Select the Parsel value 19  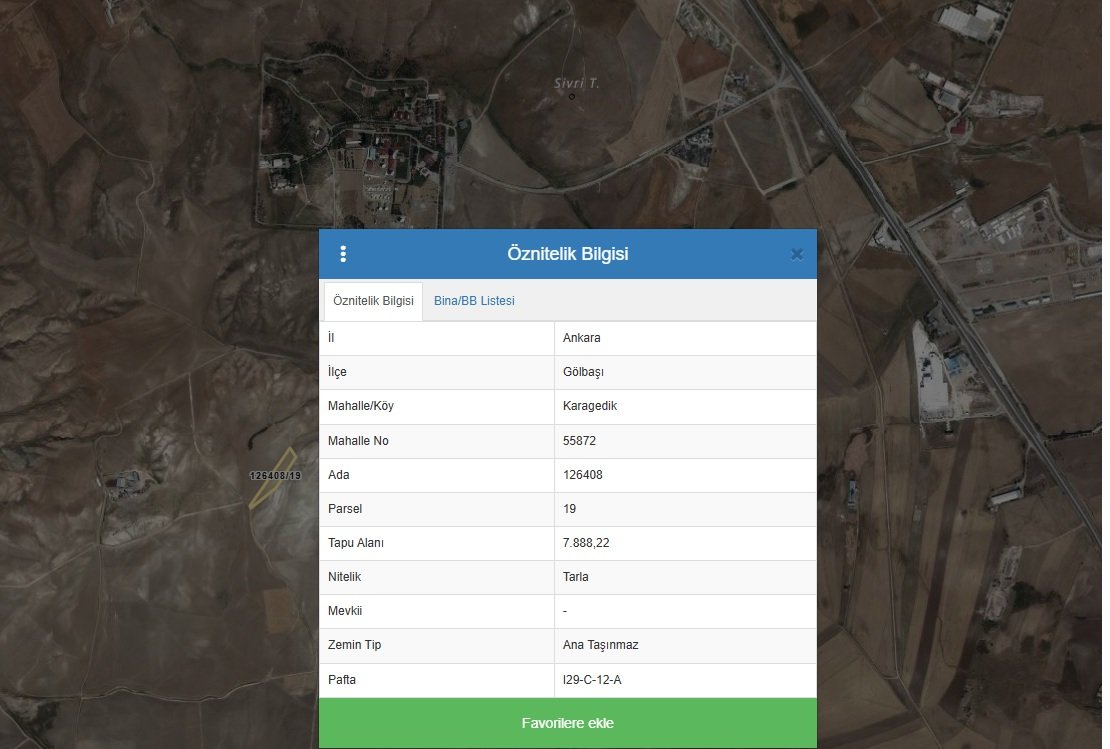pyautogui.click(x=570, y=509)
